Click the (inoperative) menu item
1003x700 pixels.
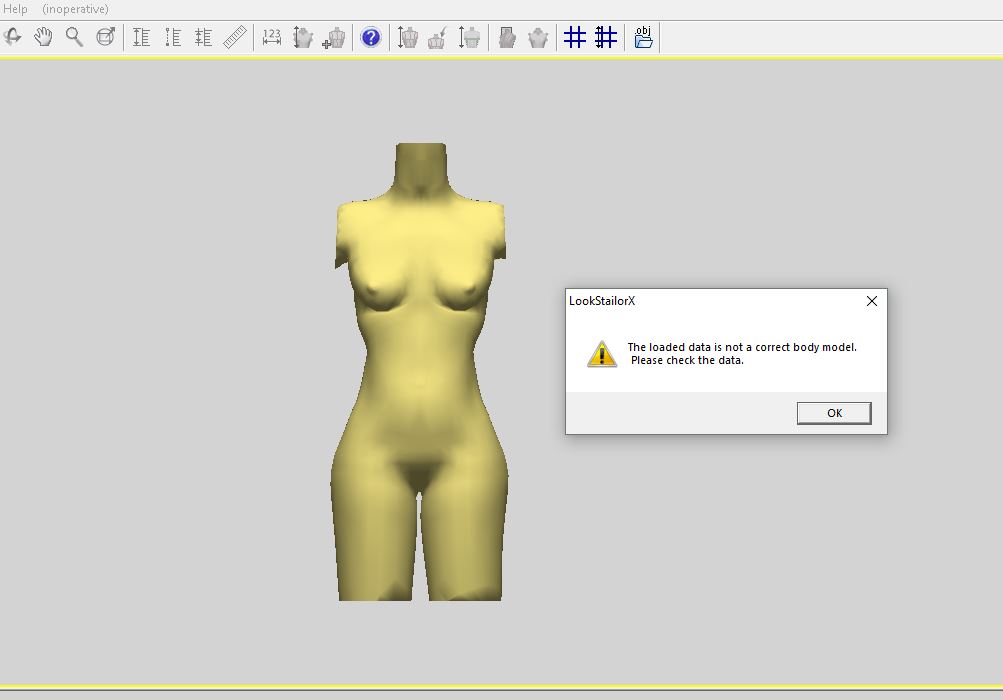(75, 9)
